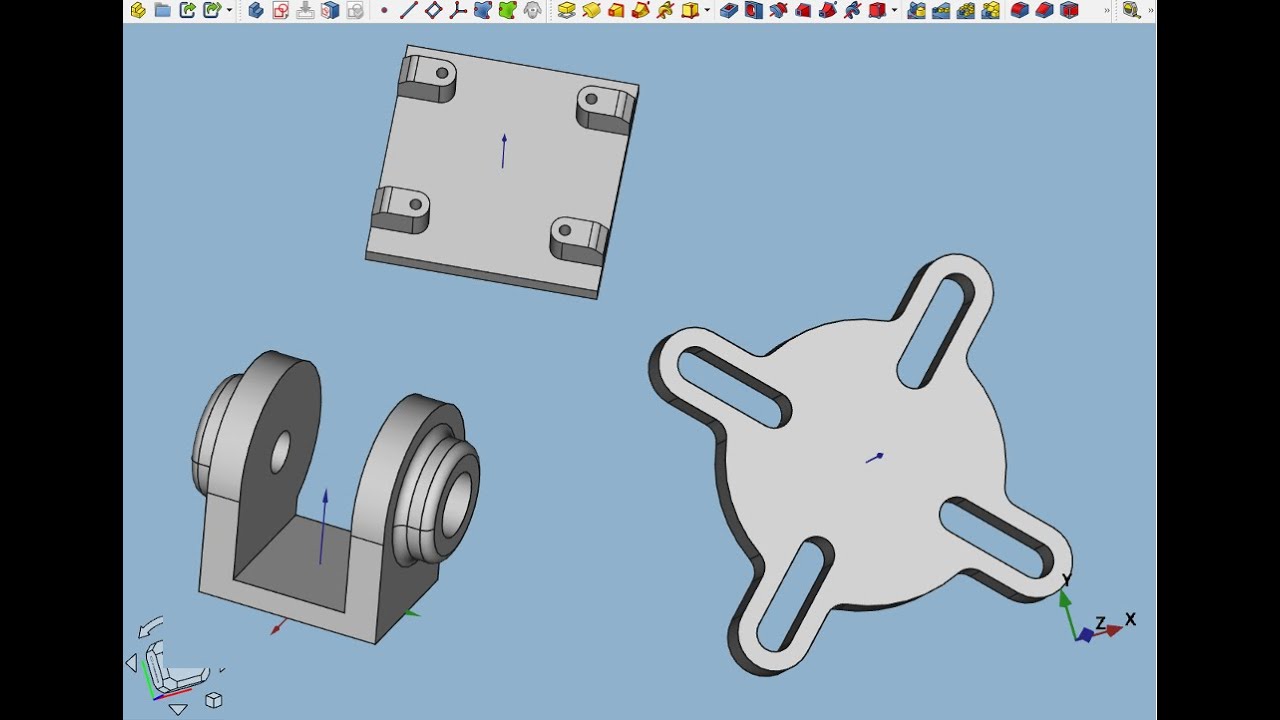Select the Chamfer tool
This screenshot has width=1280, height=720.
1044,10
